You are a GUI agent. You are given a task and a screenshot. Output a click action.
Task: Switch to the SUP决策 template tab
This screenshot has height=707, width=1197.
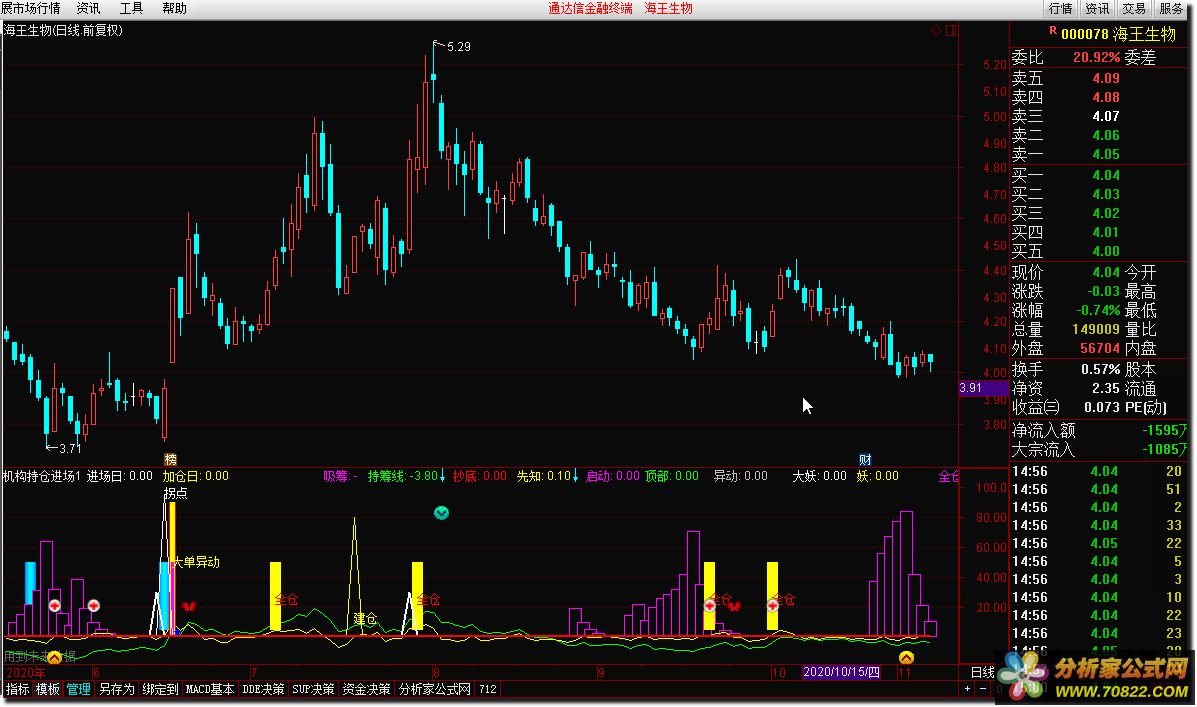tap(314, 689)
